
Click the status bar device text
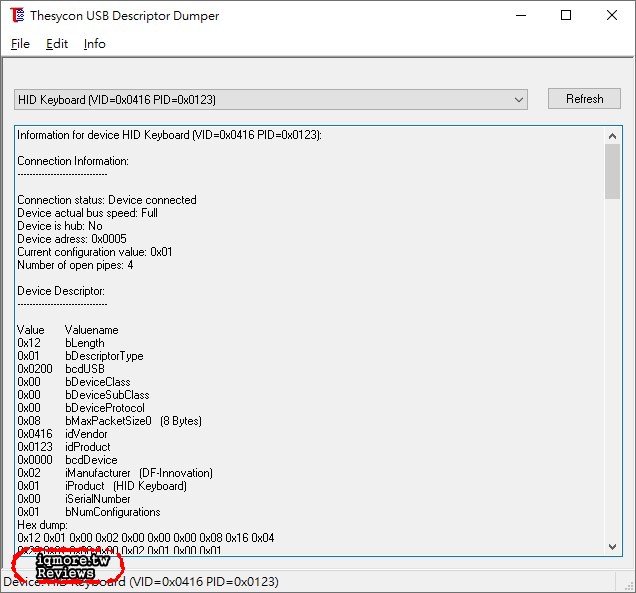click(140, 582)
